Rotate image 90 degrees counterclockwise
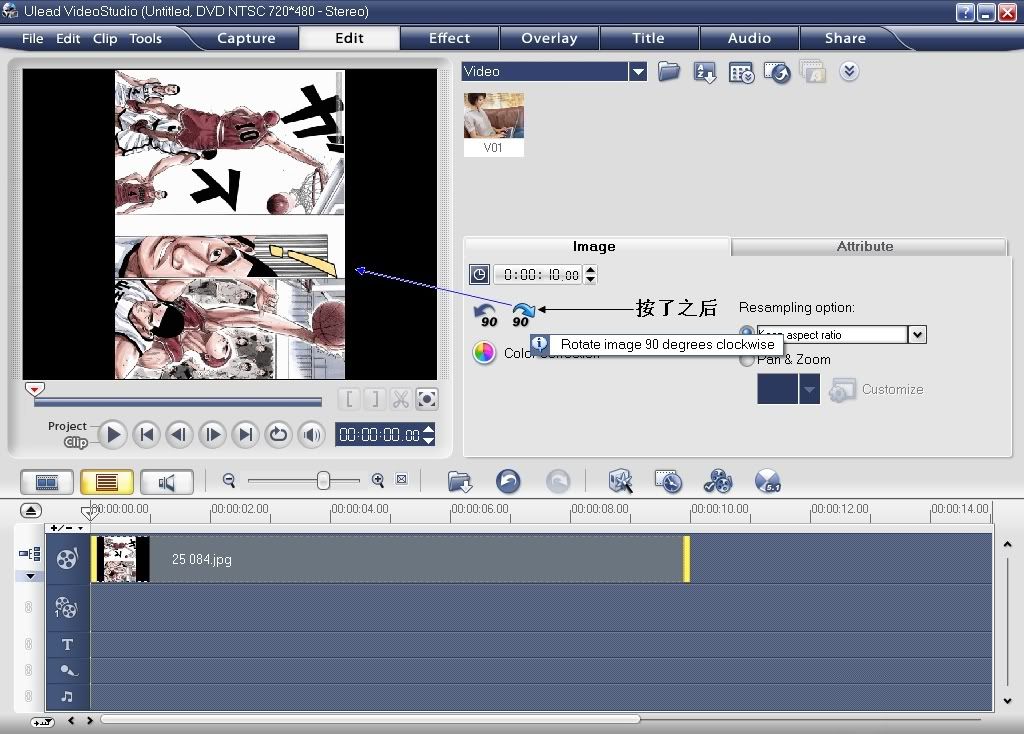Image resolution: width=1024 pixels, height=734 pixels. pyautogui.click(x=486, y=314)
